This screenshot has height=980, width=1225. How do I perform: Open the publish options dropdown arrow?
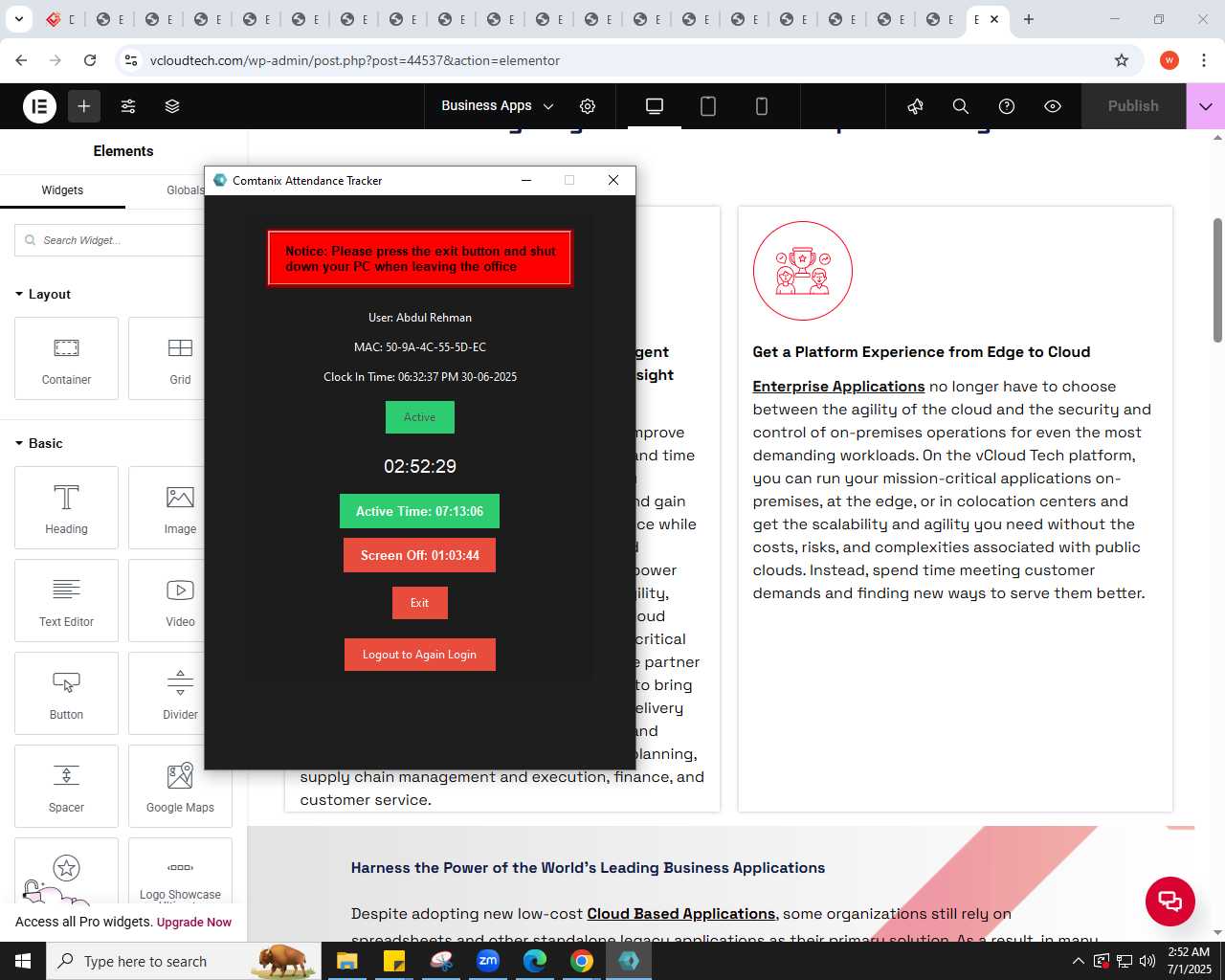1206,106
